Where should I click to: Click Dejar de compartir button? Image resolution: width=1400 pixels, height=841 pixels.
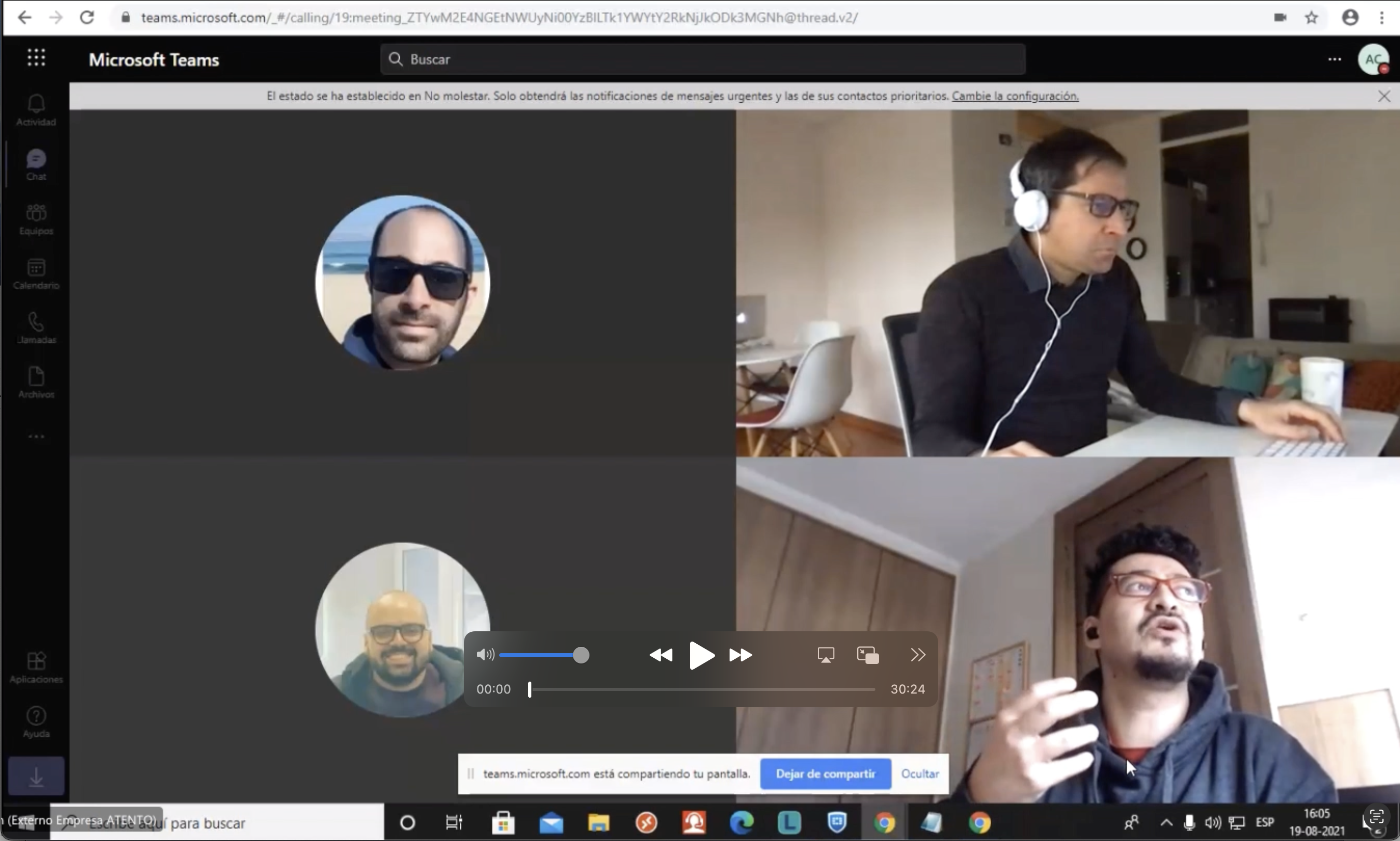(825, 774)
